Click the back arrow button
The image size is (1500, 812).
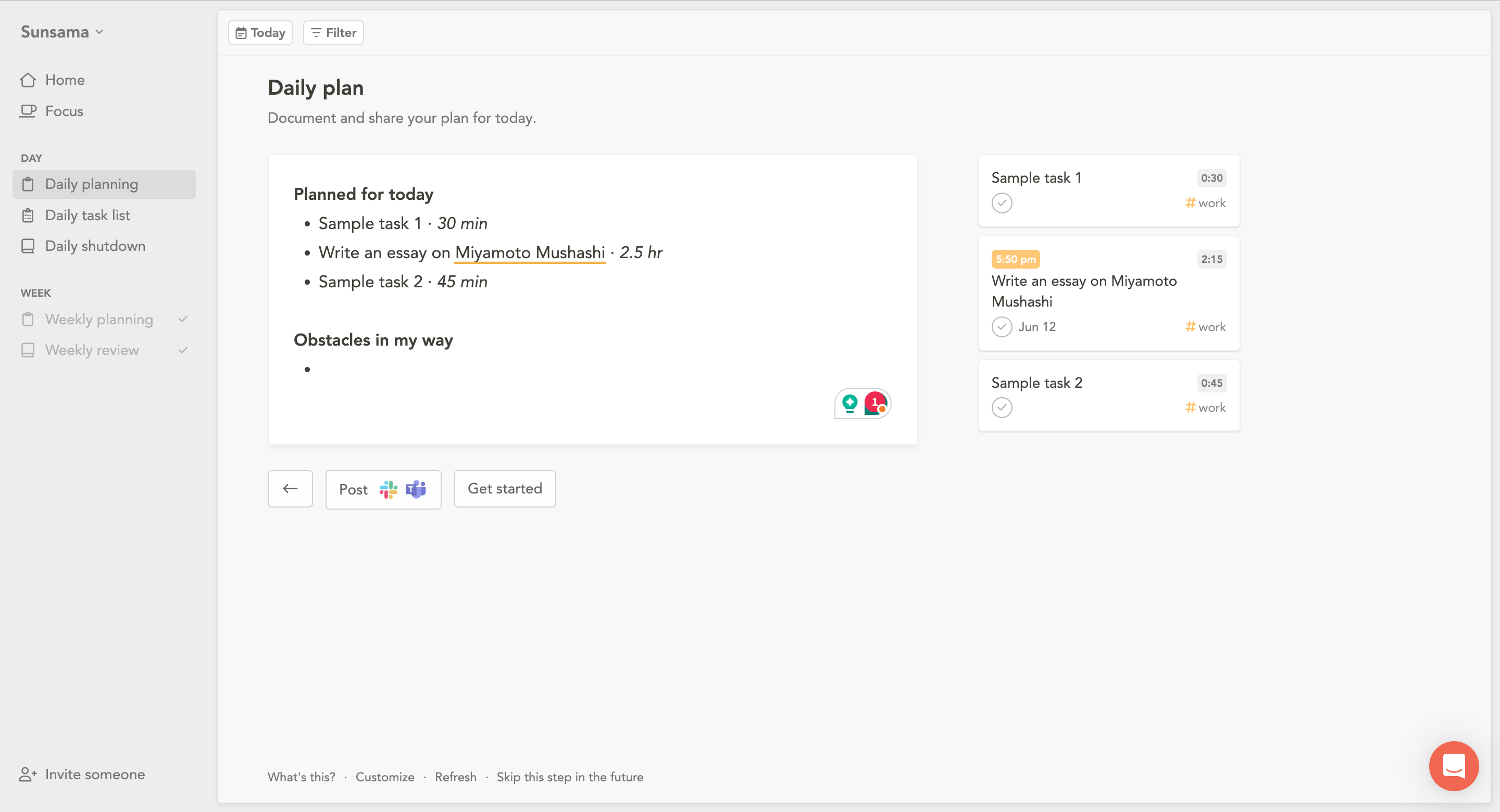tap(290, 488)
